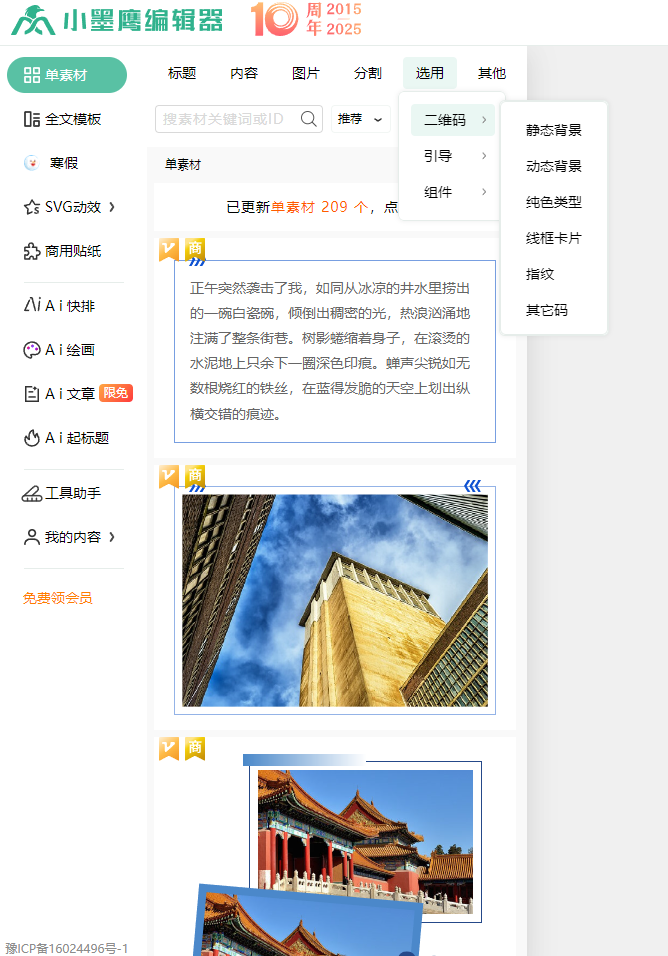The width and height of the screenshot is (668, 956).
Task: Choose 二维码 in the dropdown menu
Action: click(453, 120)
